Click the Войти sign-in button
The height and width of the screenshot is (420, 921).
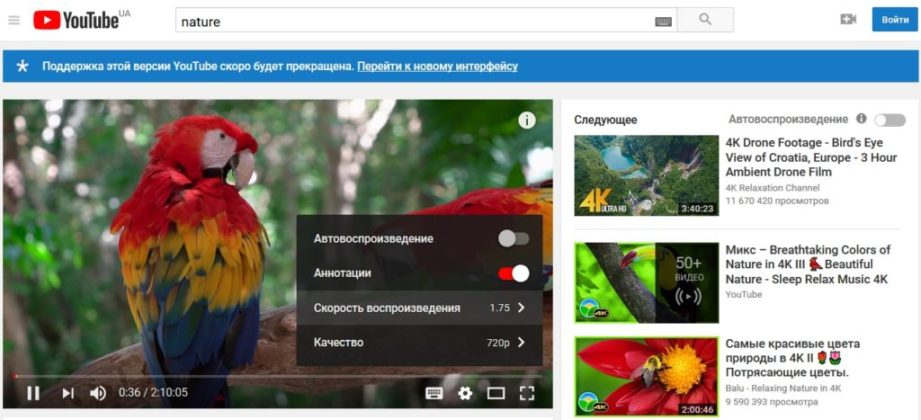893,20
